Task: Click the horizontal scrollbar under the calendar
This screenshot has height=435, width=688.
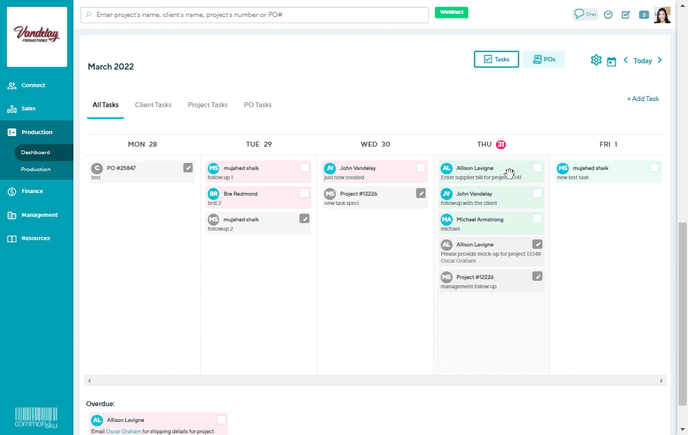Action: click(375, 381)
